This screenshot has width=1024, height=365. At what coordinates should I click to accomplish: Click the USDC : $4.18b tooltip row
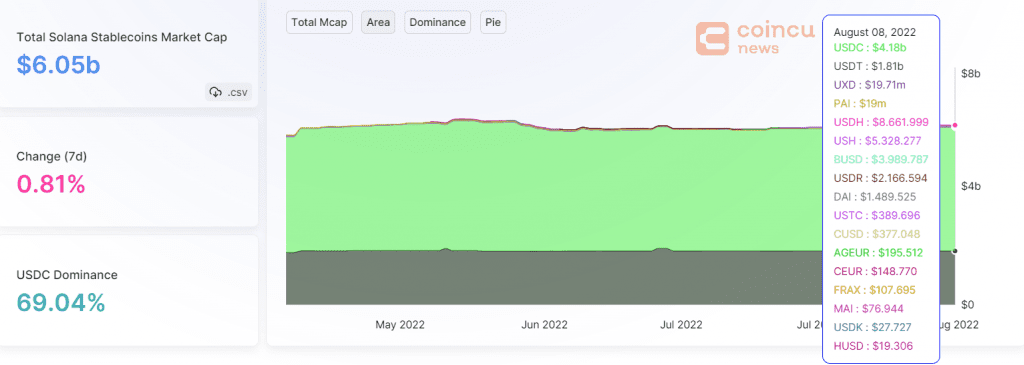click(870, 48)
